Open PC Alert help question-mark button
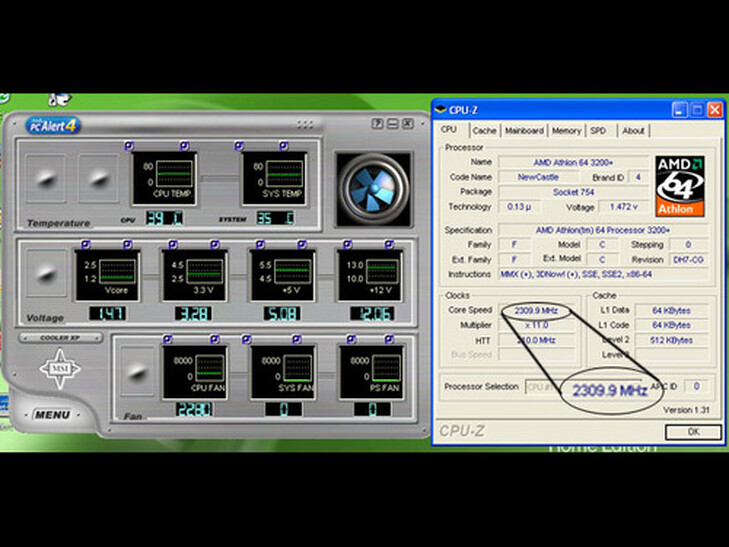This screenshot has height=547, width=729. point(378,124)
